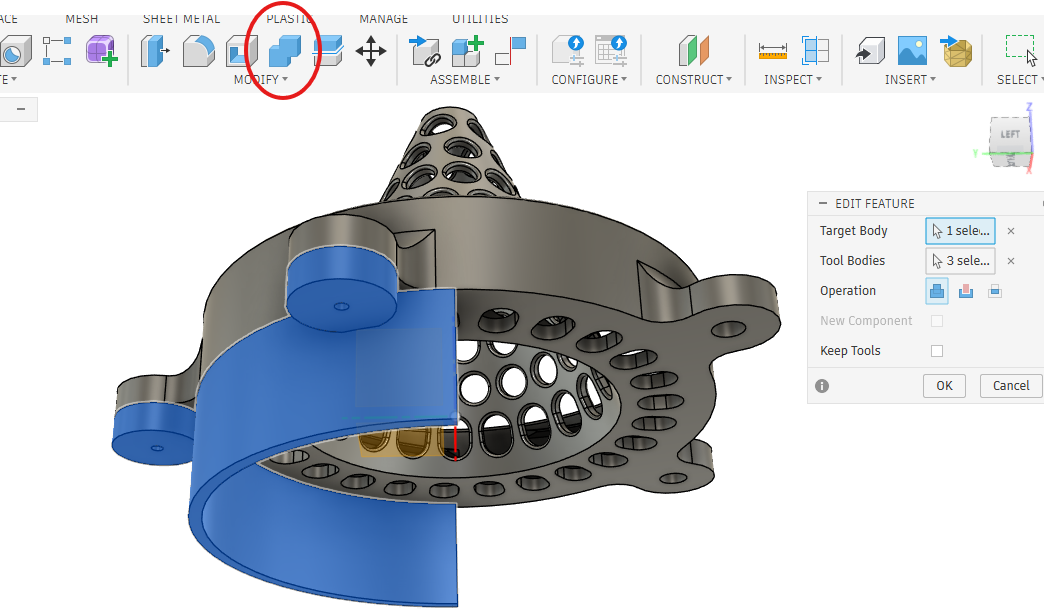This screenshot has height=616, width=1044.
Task: Select the Intersect operation icon
Action: coord(994,291)
